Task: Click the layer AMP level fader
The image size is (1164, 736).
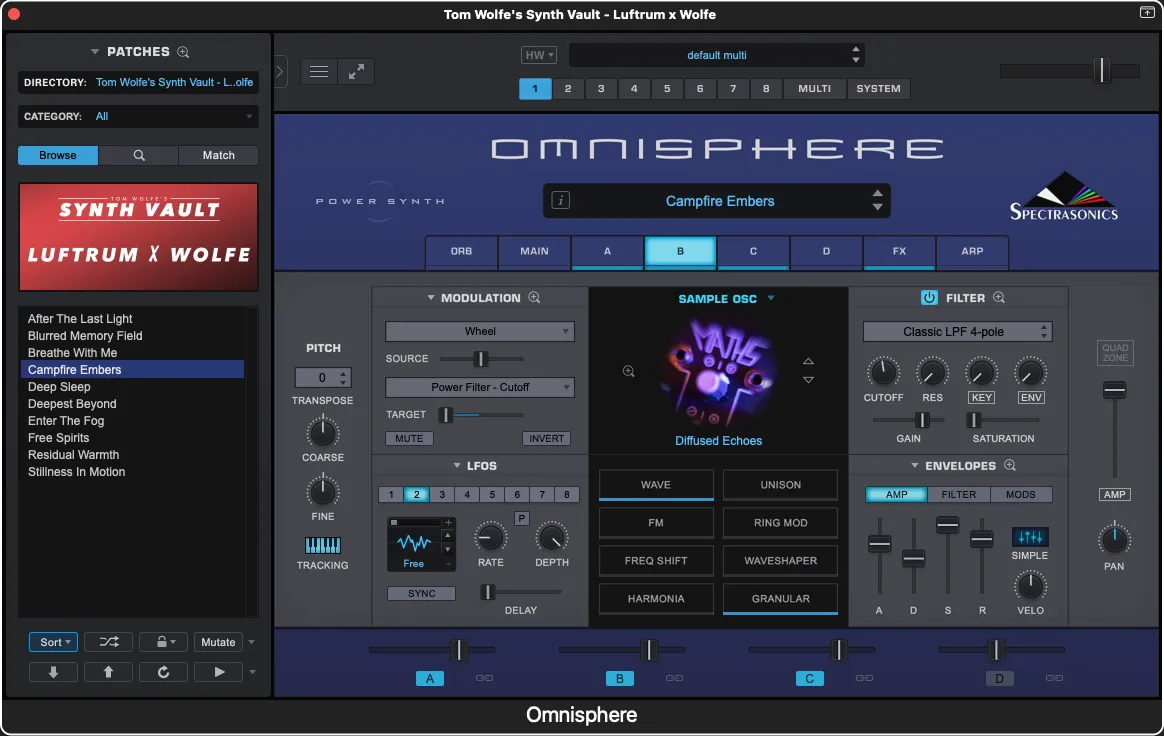Action: [x=1114, y=390]
